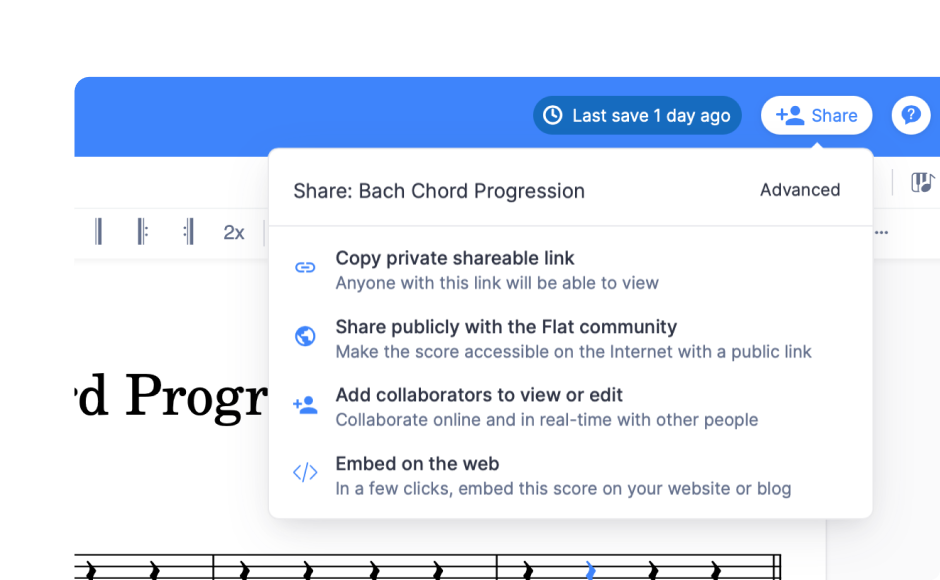Open help via the question mark icon
This screenshot has height=580, width=940.
[910, 115]
